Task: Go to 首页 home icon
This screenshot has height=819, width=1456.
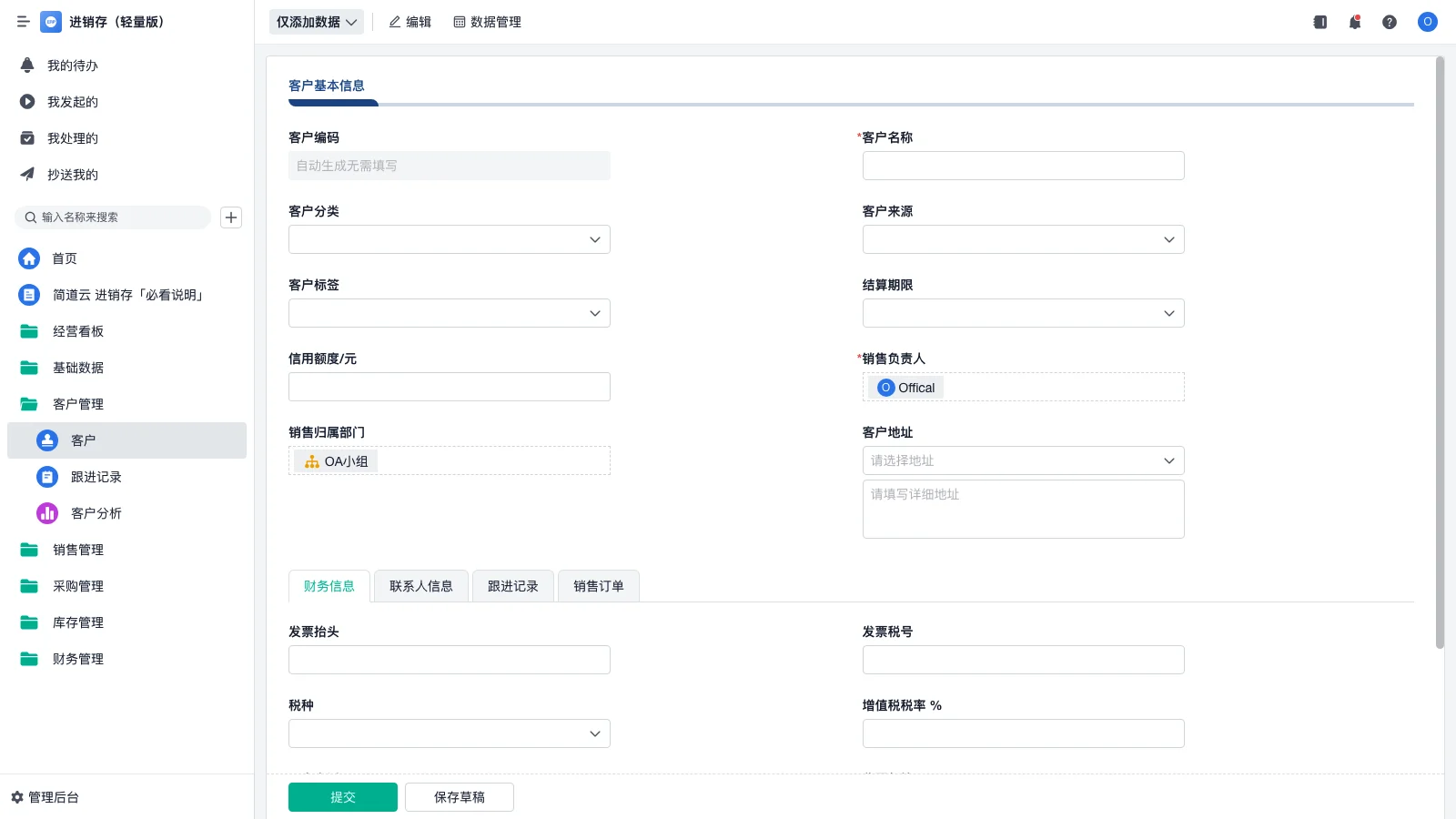Action: pos(29,258)
